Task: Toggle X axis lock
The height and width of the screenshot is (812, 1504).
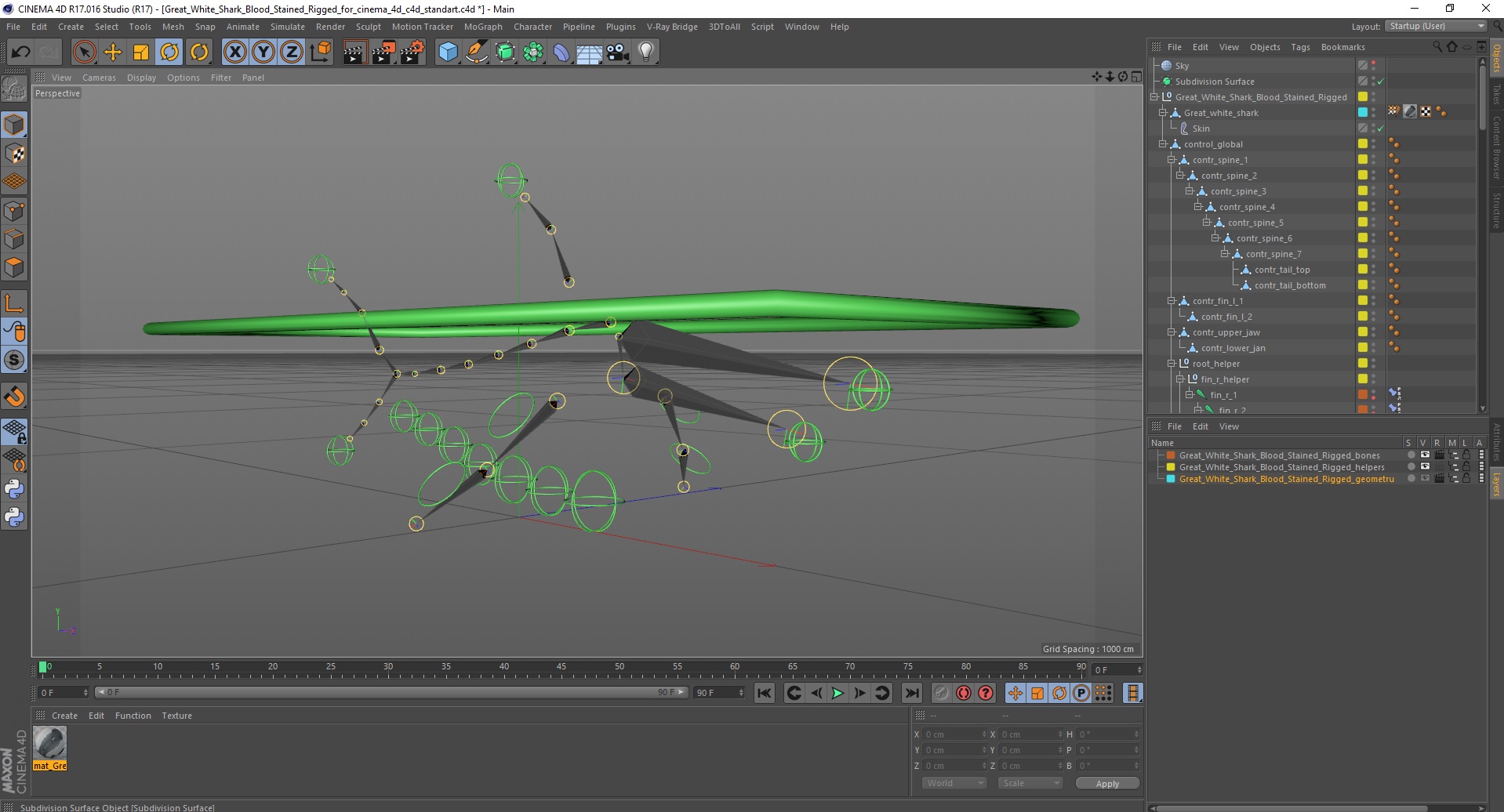Action: 234,52
